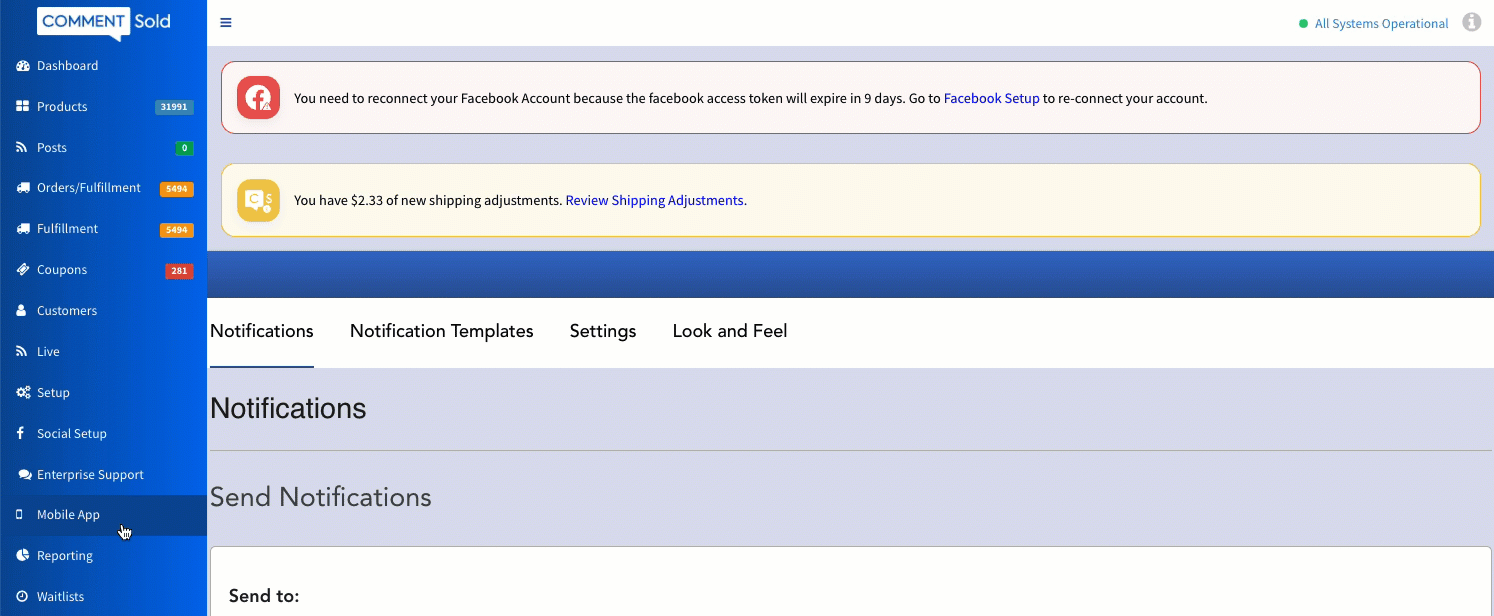This screenshot has height=616, width=1494.
Task: Open the Settings tab
Action: (602, 331)
